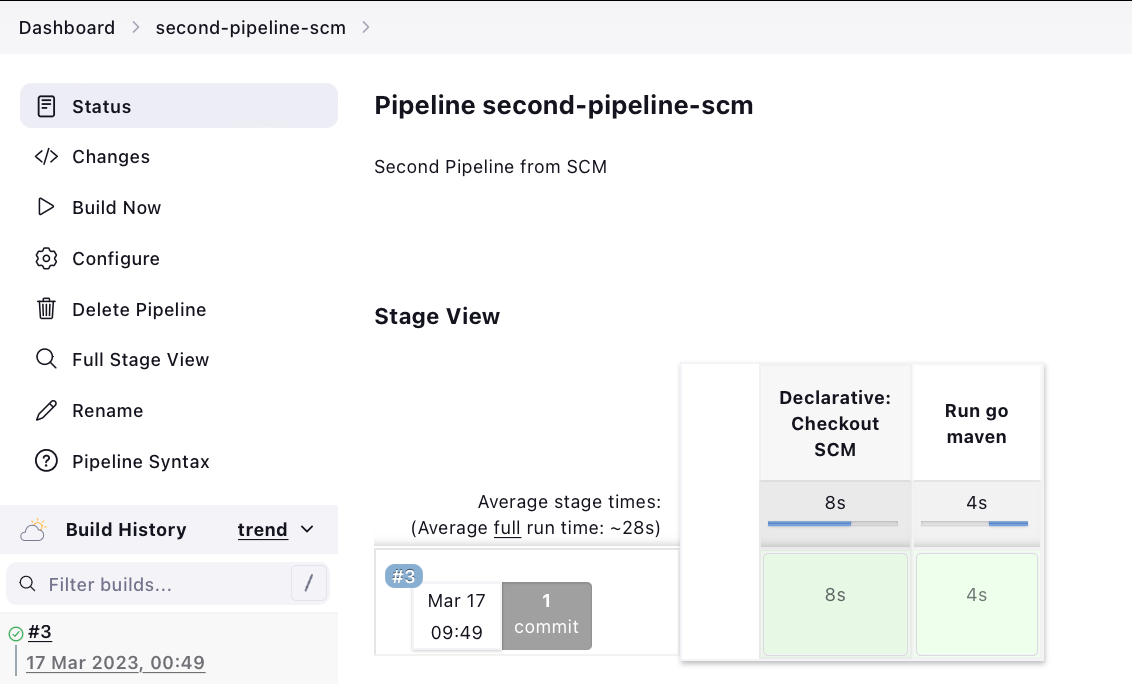Open Changes using the code icon

[x=46, y=156]
